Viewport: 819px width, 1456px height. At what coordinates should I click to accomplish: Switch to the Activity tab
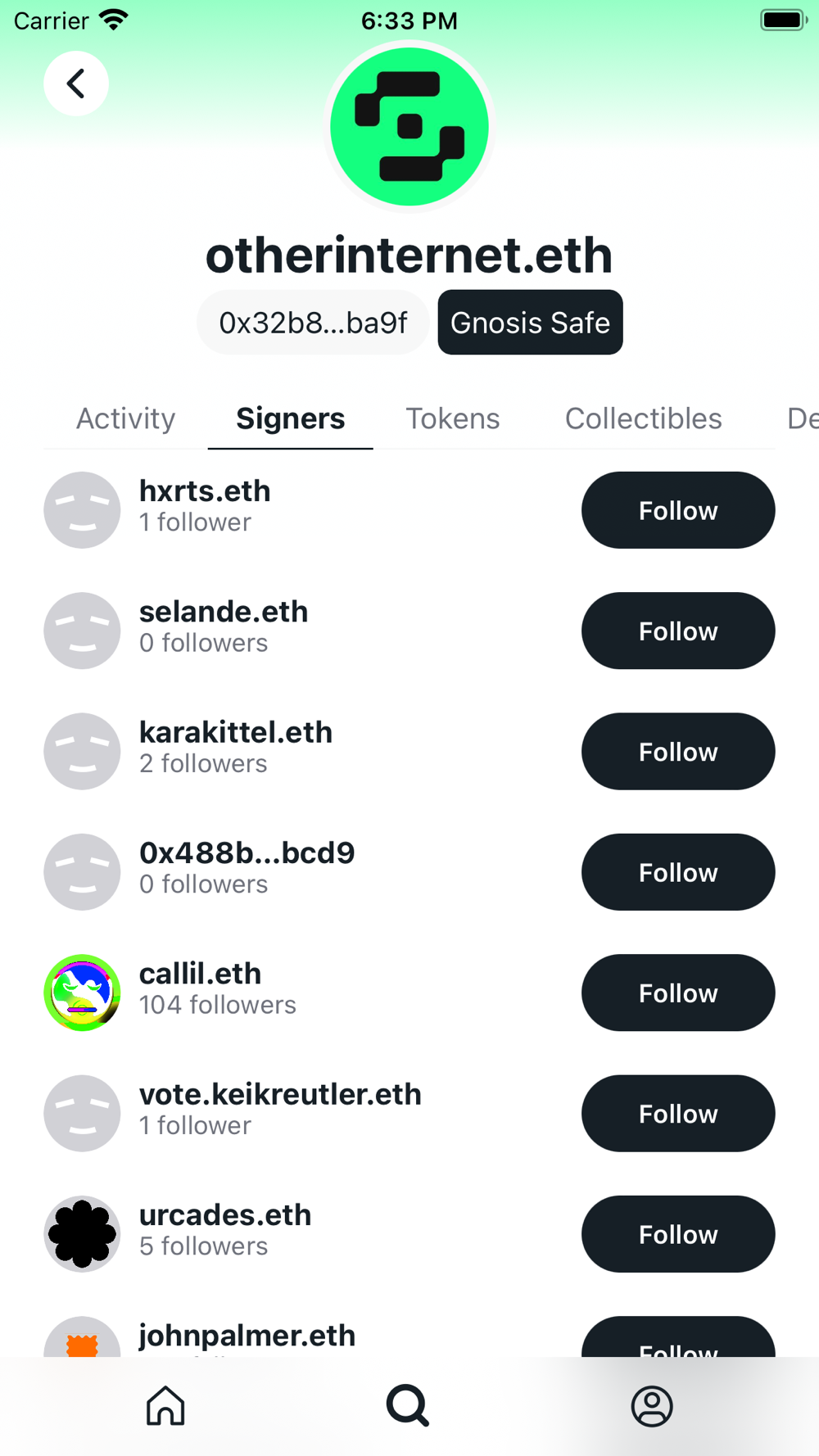[x=126, y=418]
